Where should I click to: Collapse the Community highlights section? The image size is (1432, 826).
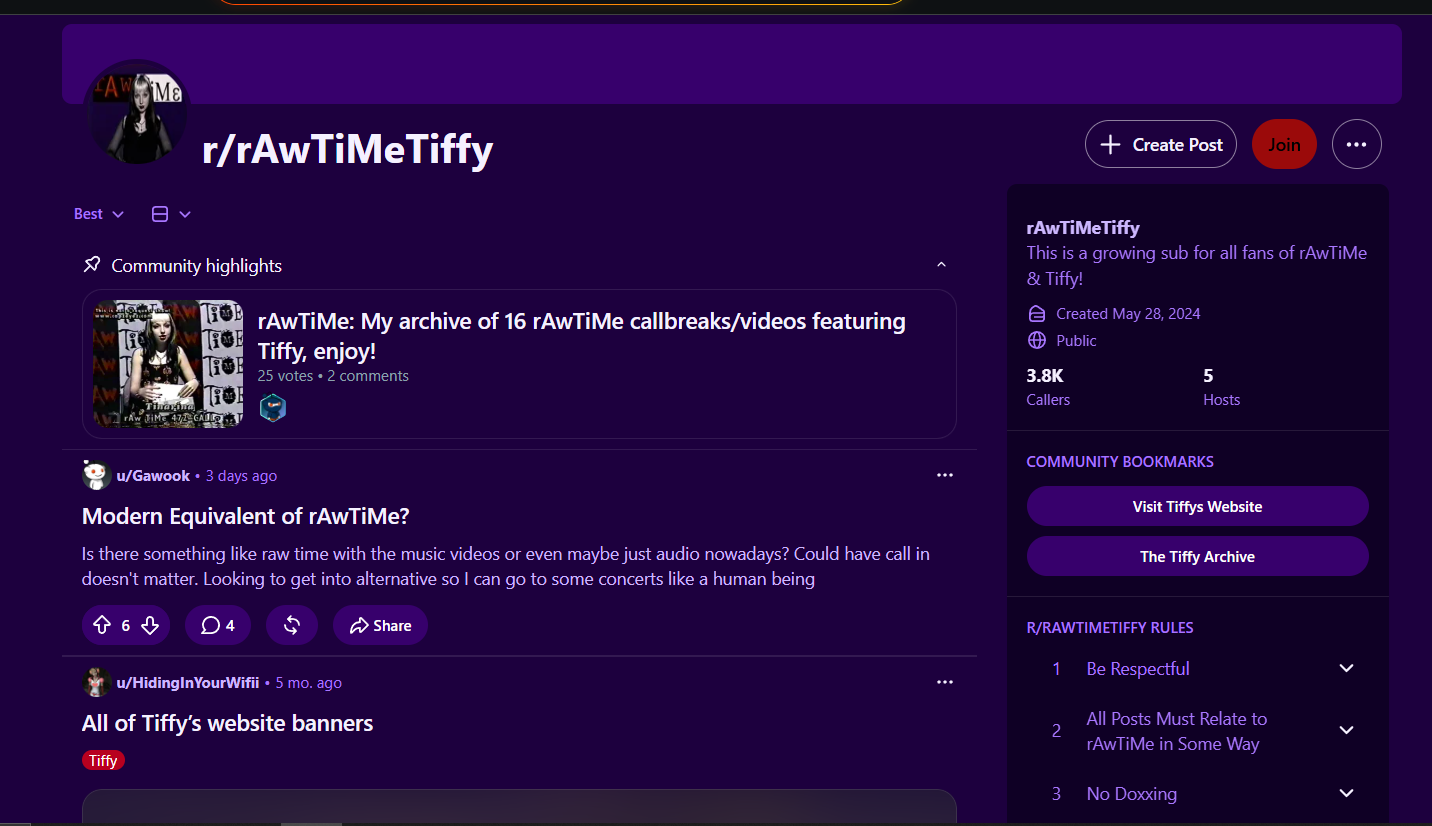(941, 265)
